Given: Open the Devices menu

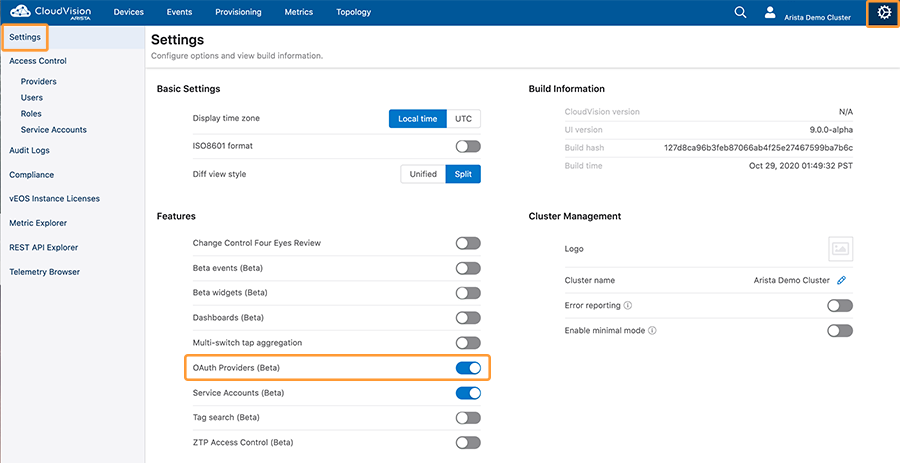Looking at the screenshot, I should click(x=129, y=12).
